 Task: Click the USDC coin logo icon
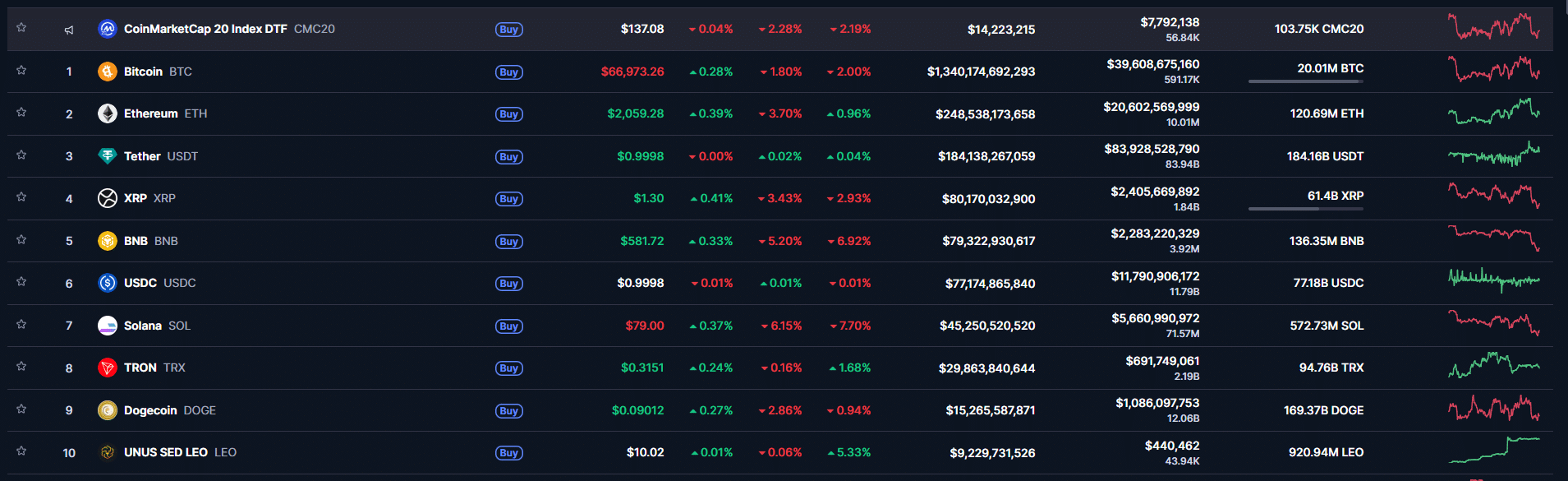point(107,283)
